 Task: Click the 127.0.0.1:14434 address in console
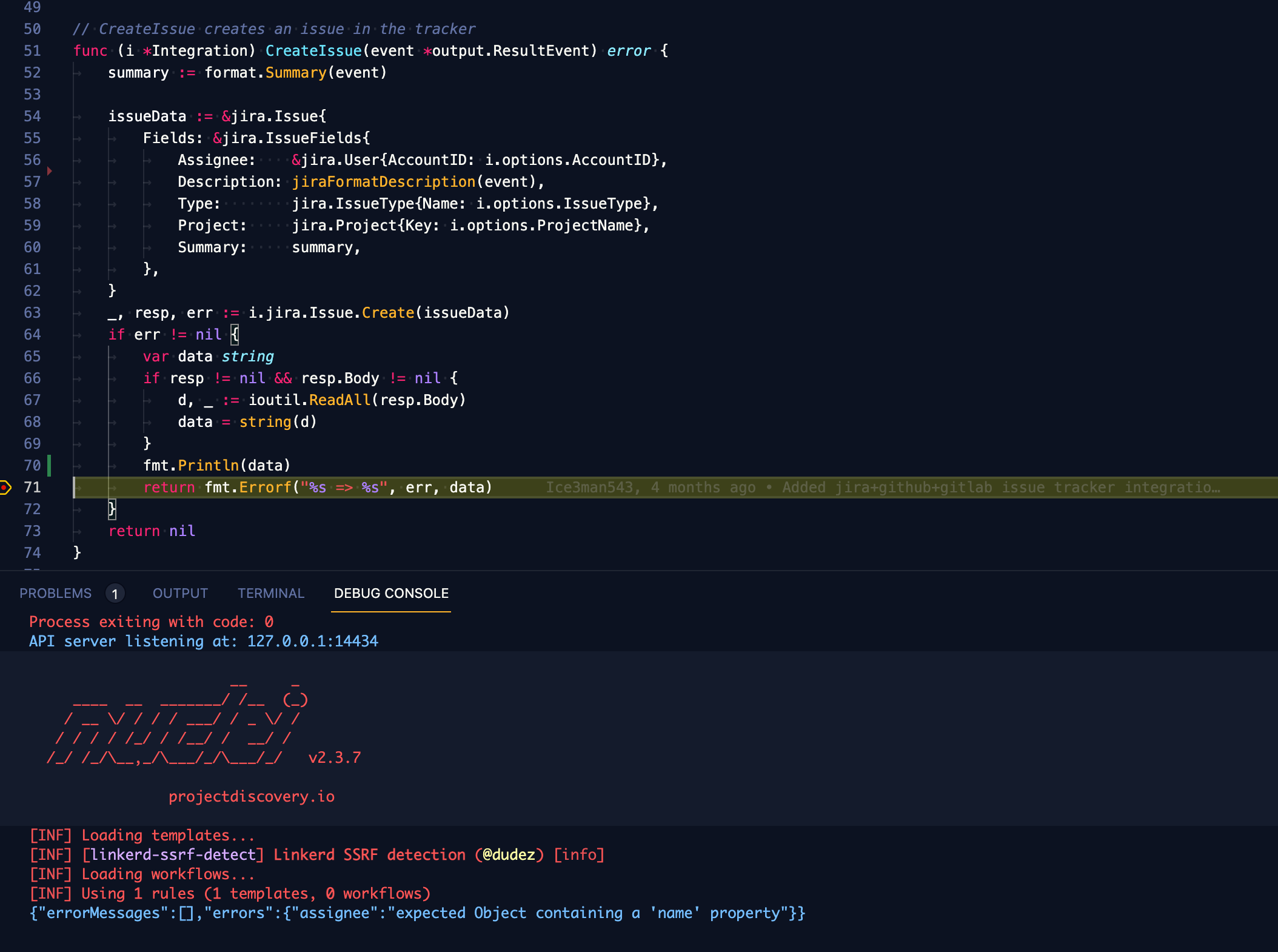click(312, 642)
